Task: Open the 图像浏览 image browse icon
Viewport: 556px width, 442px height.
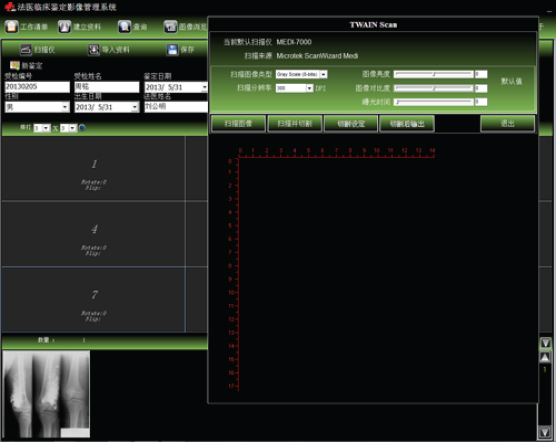Action: [170, 27]
